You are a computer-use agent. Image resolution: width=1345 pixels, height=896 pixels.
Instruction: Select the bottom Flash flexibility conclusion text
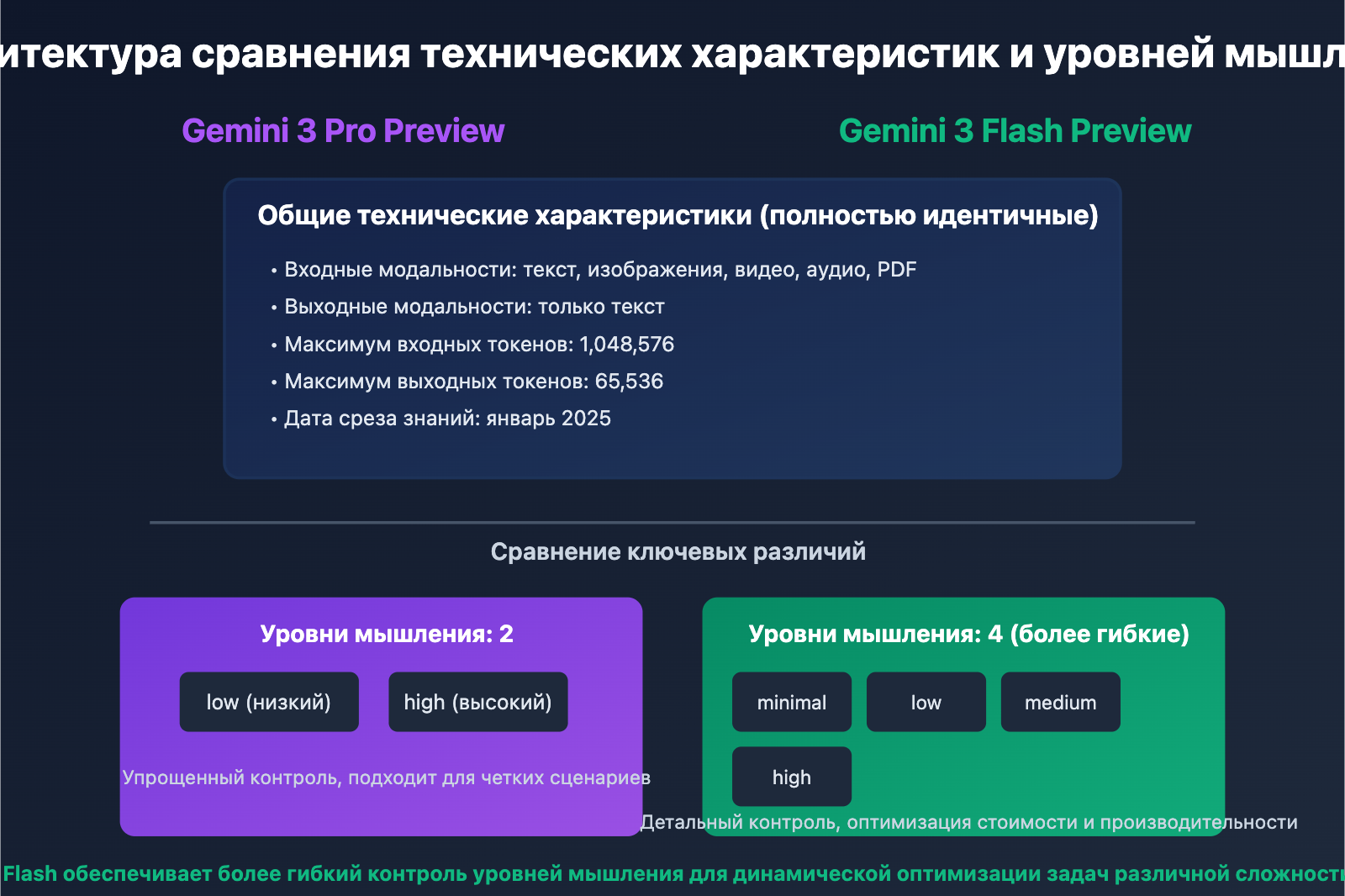tap(672, 873)
